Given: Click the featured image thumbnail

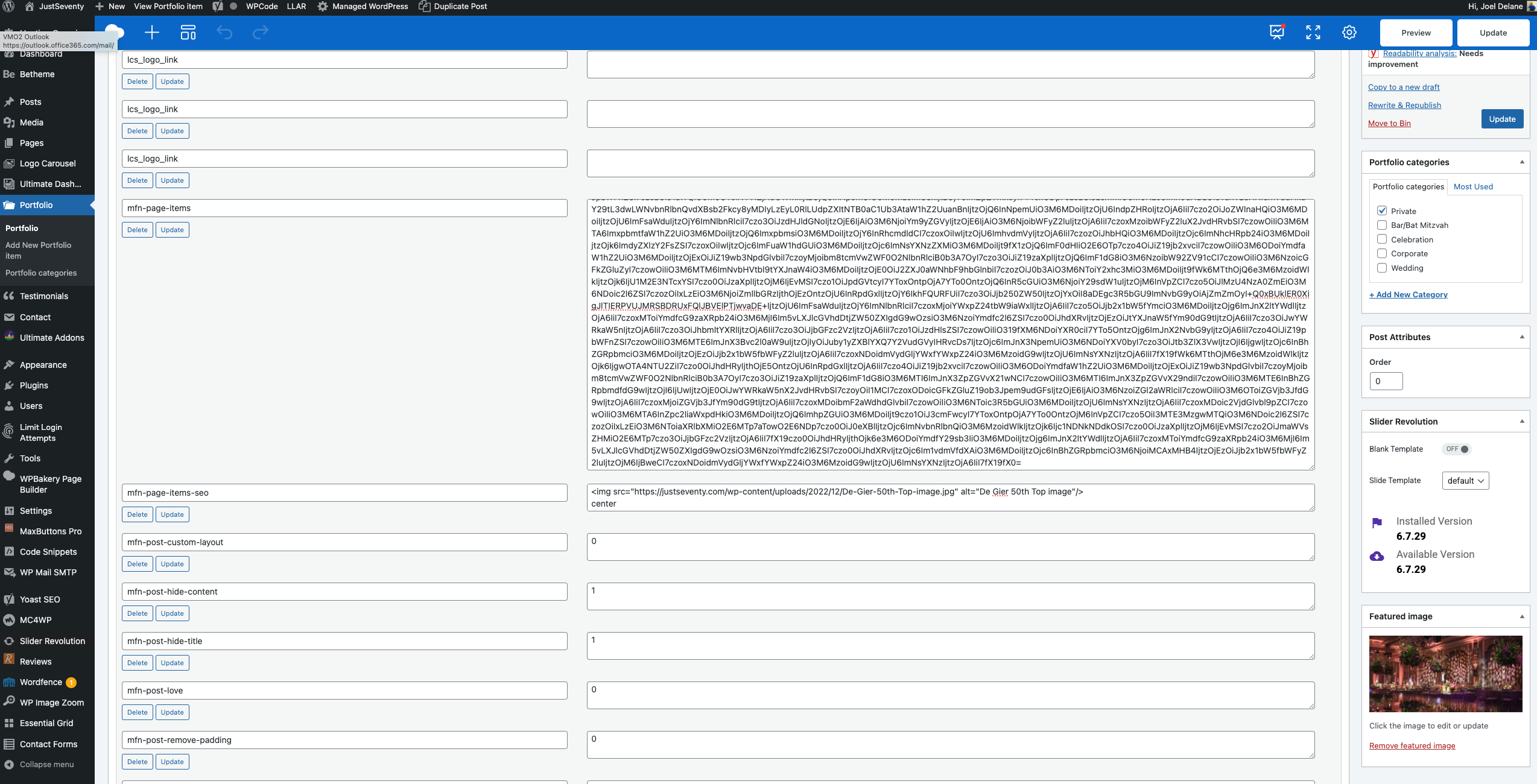Looking at the screenshot, I should coord(1445,674).
